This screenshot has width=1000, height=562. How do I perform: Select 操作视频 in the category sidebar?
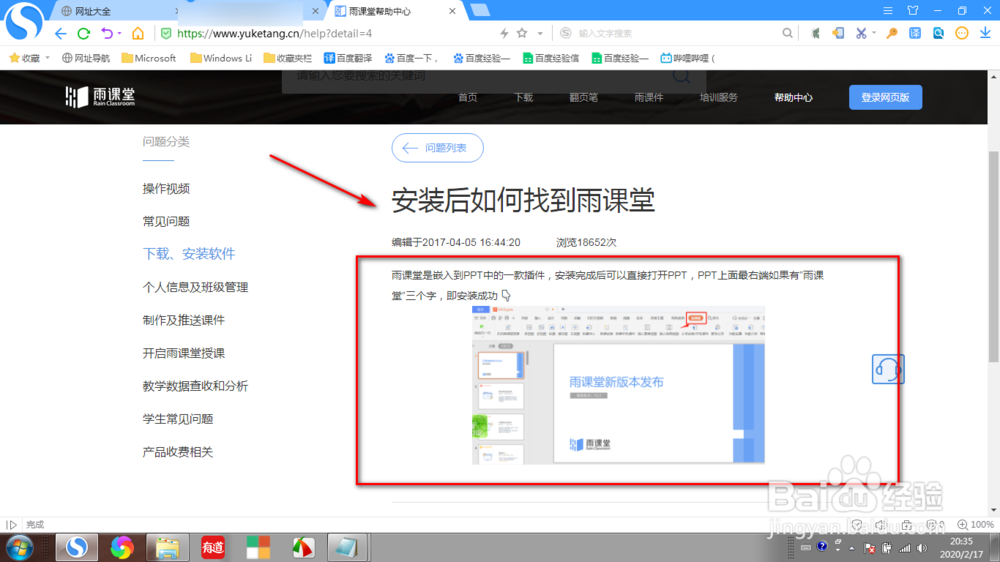pyautogui.click(x=166, y=189)
